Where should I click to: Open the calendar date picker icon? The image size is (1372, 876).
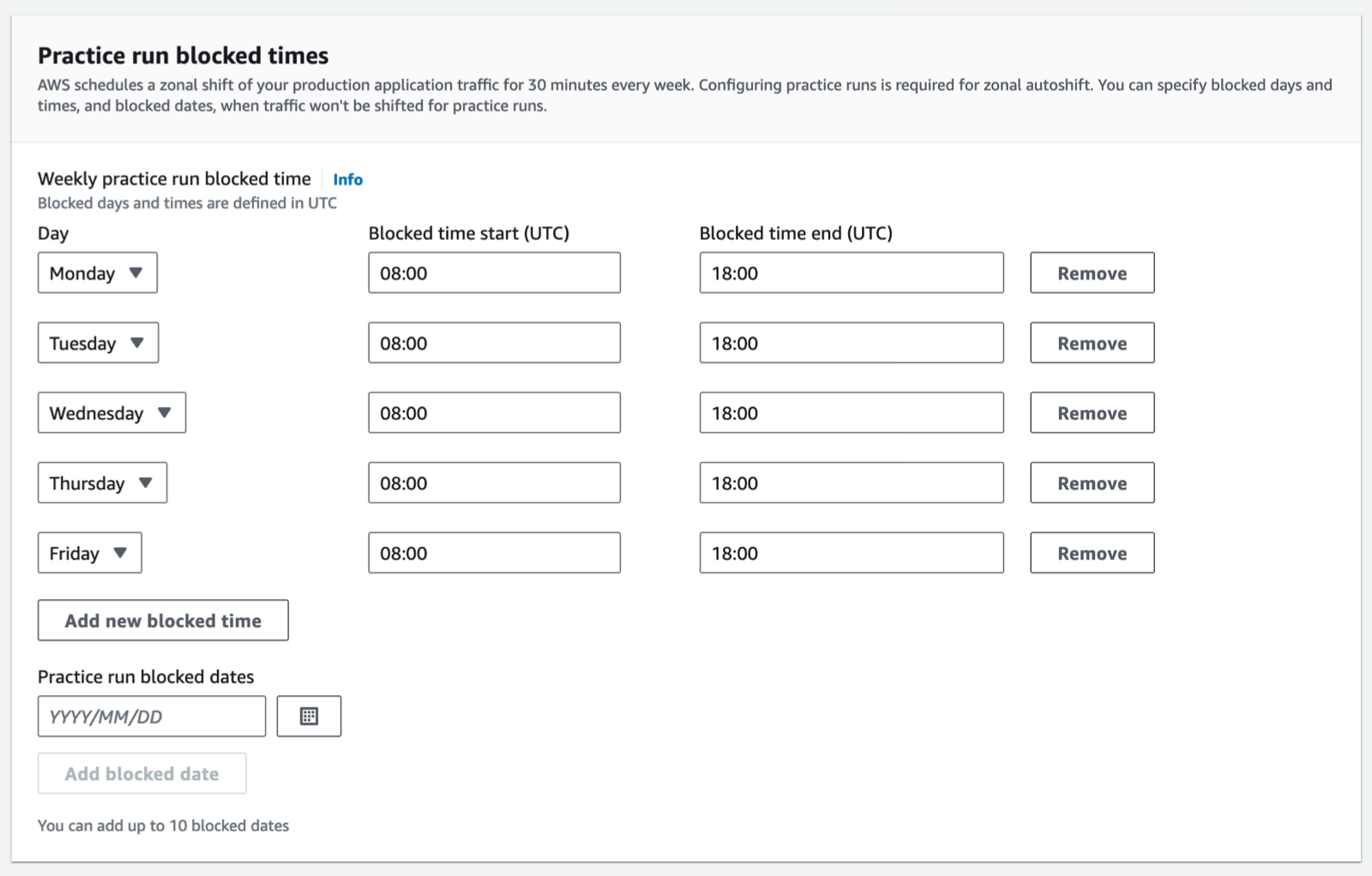309,716
